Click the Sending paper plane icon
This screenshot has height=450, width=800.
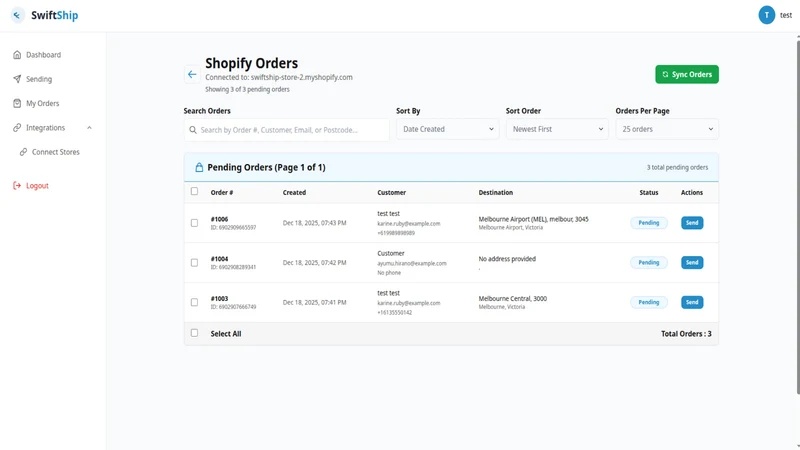coord(17,79)
